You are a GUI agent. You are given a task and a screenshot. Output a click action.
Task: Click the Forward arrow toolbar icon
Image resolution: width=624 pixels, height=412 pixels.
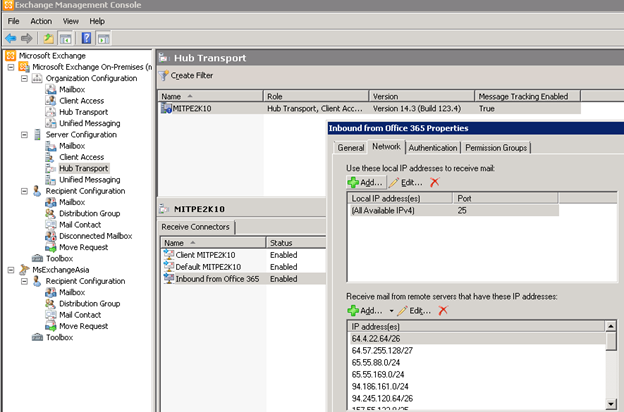27,38
